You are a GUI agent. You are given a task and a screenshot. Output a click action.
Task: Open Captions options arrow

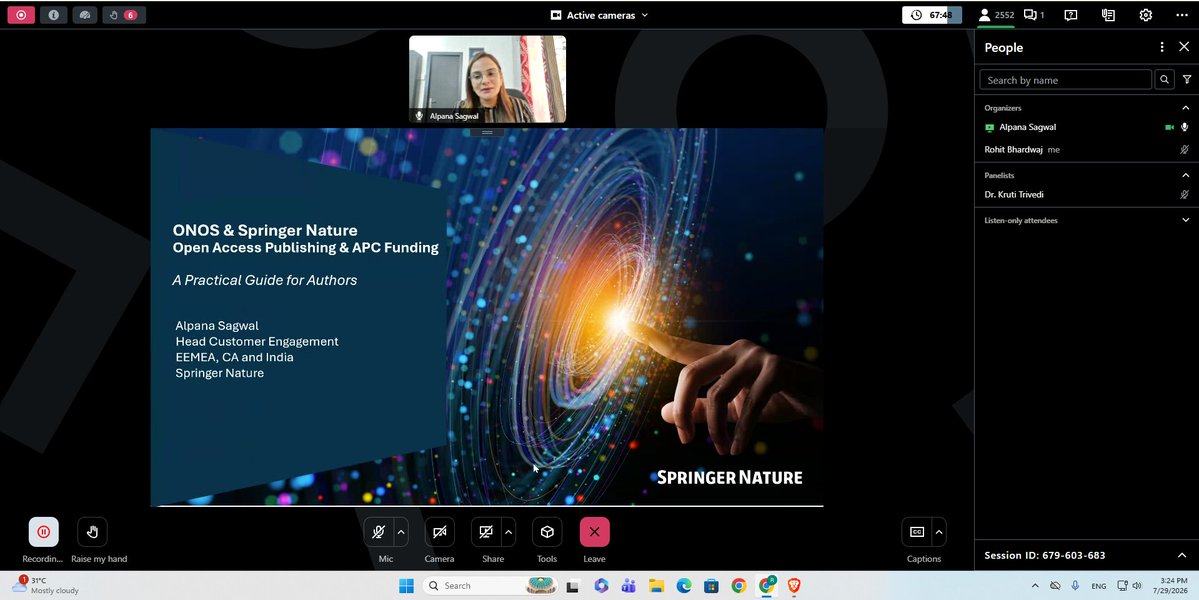(939, 532)
